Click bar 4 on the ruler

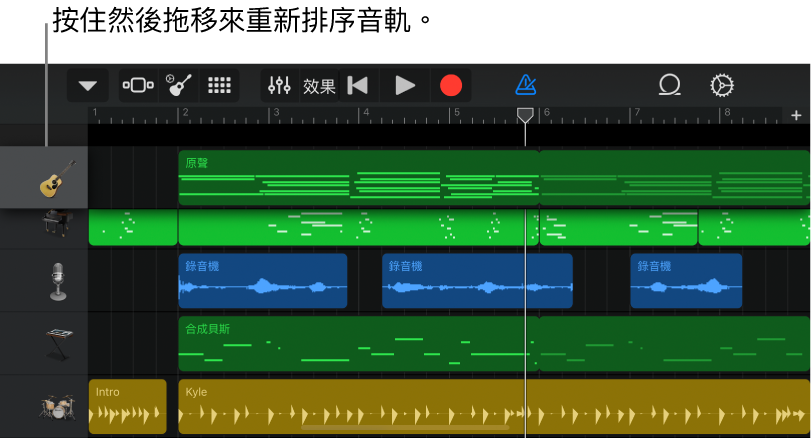(x=366, y=113)
